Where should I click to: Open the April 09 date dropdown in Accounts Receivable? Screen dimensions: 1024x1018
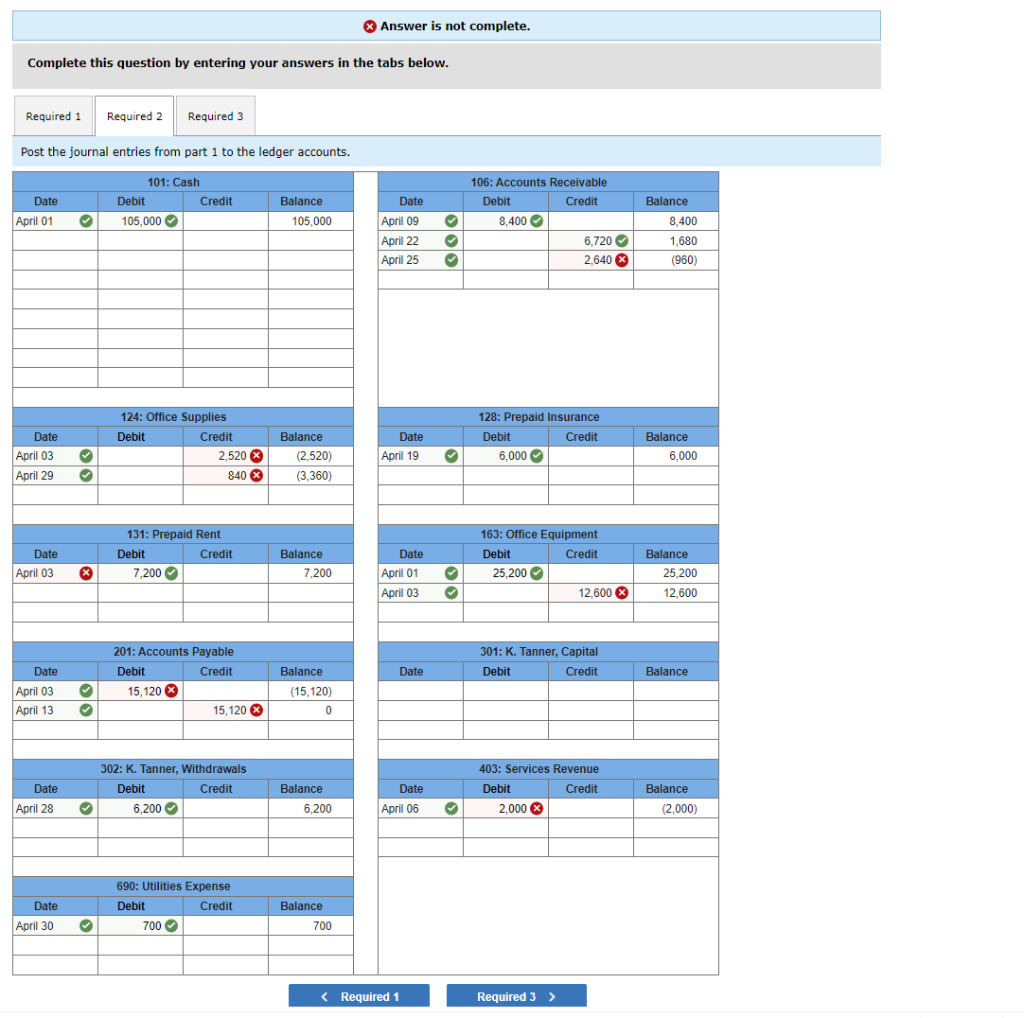412,221
